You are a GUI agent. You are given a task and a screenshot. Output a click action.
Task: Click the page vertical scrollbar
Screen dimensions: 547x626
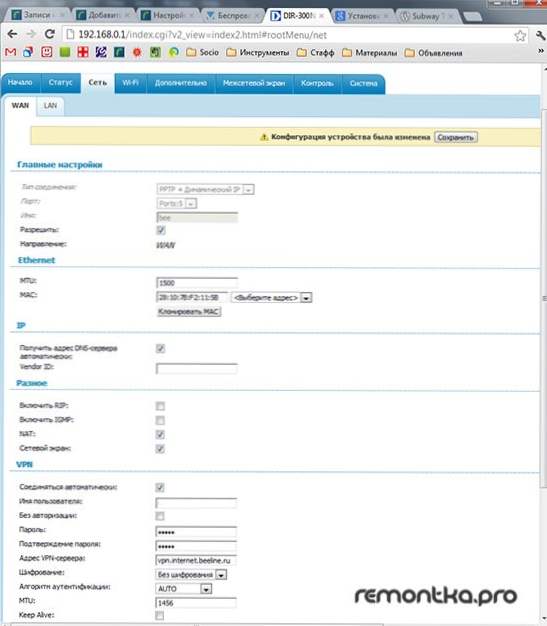pos(544,298)
